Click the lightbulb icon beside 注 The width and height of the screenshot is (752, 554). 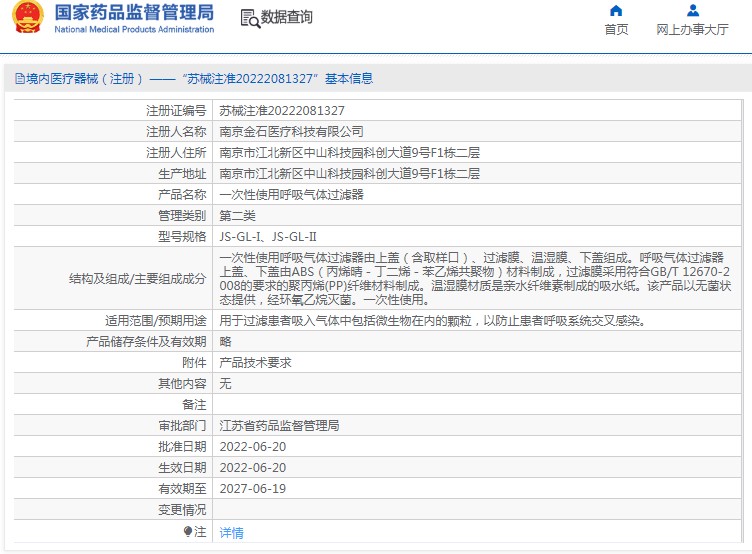click(188, 531)
